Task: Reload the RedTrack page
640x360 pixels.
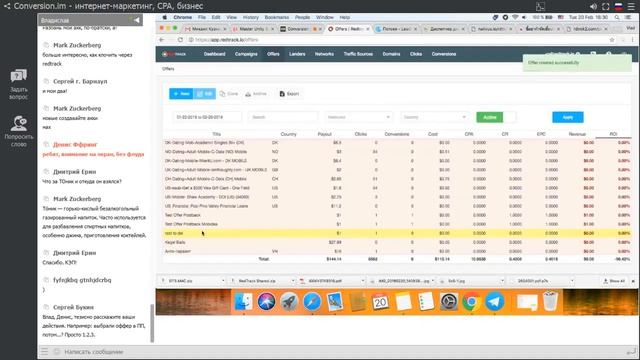Action: click(x=180, y=40)
